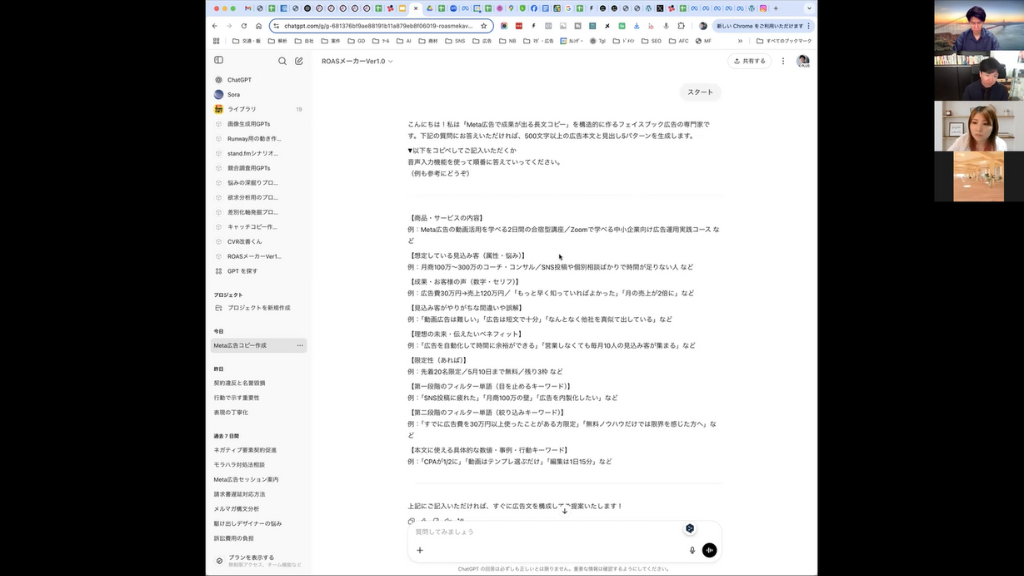Click the microphone dictation icon in composer
Image resolution: width=1024 pixels, height=576 pixels.
pyautogui.click(x=692, y=551)
